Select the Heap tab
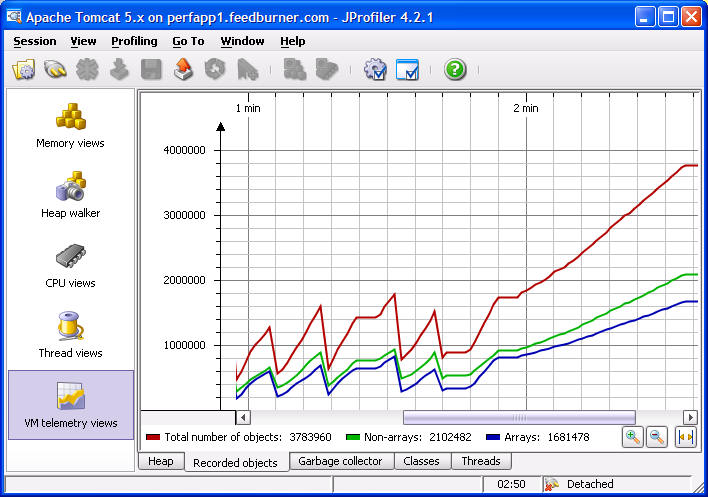The image size is (708, 497). pos(161,461)
